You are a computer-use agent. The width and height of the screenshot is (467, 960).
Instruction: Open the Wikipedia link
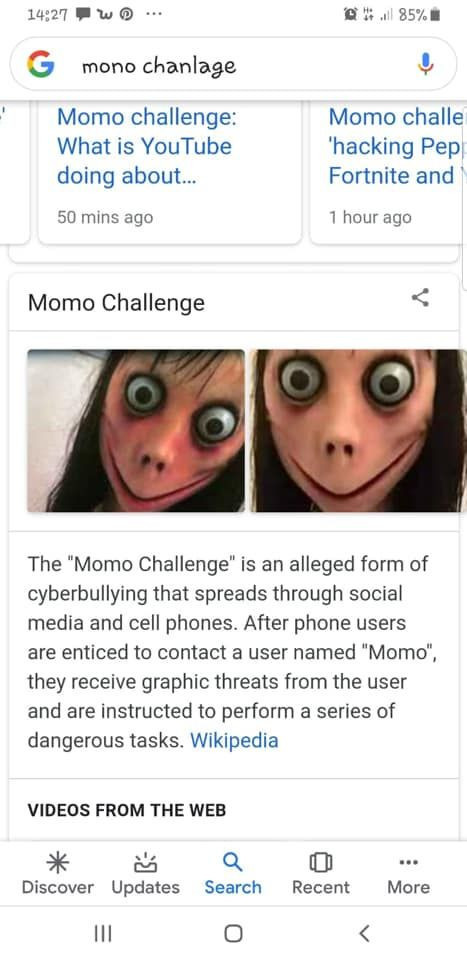point(234,740)
